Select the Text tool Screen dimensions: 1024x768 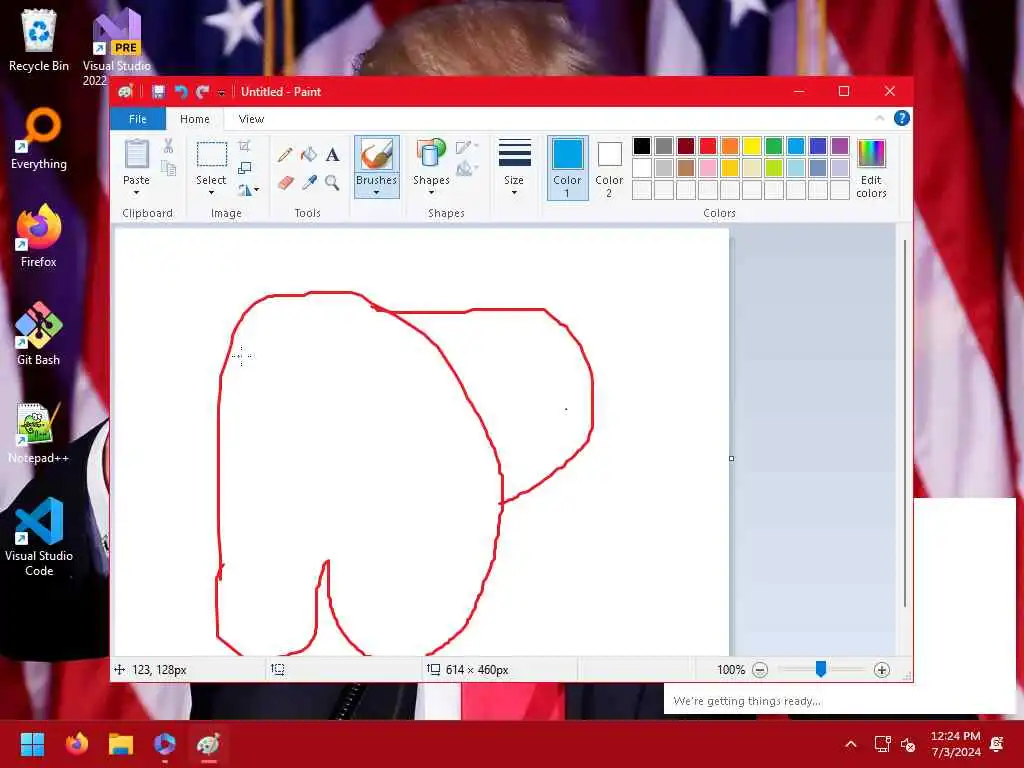click(x=332, y=155)
